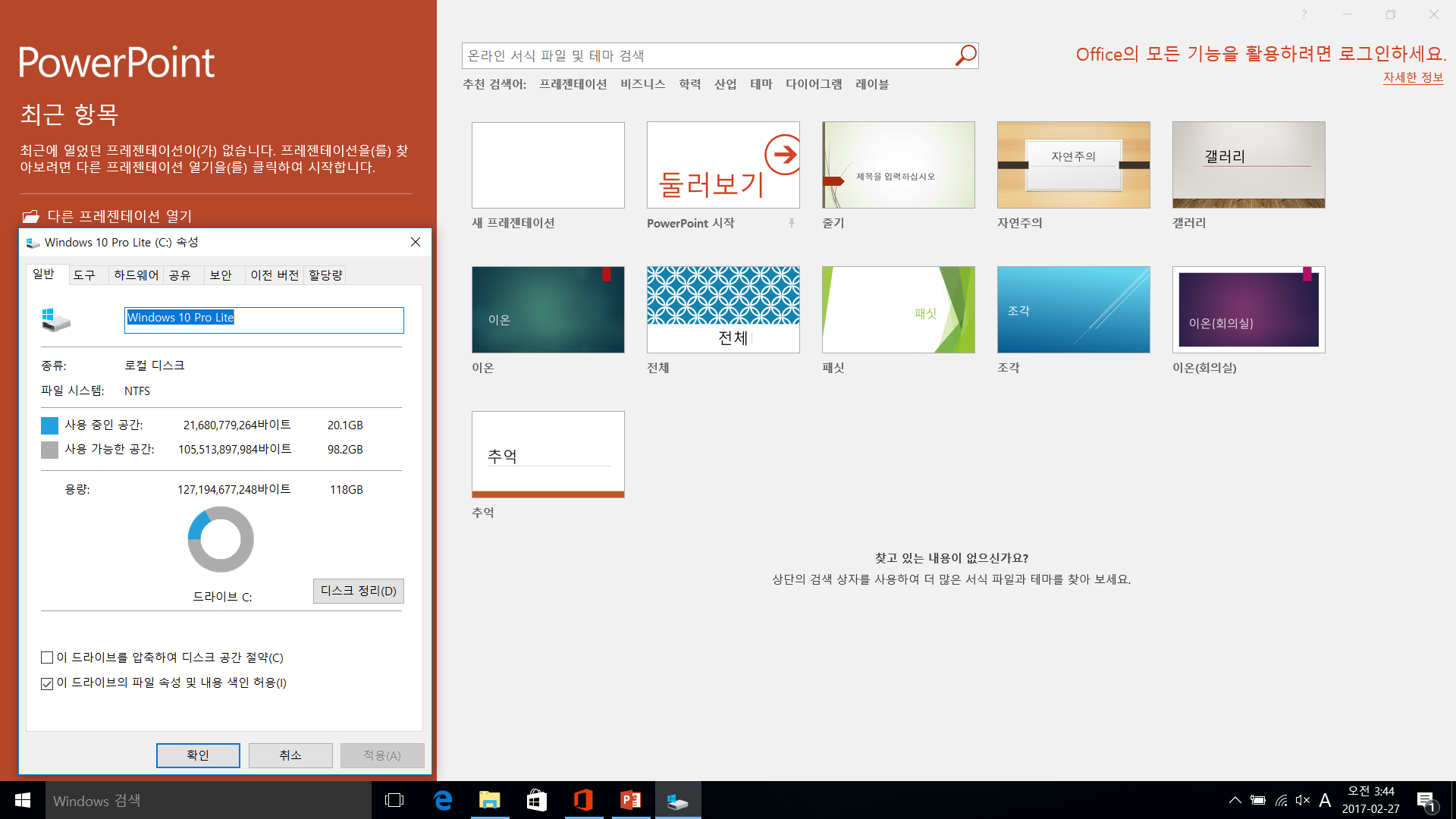This screenshot has height=819, width=1456.
Task: Click the pin icon next to PowerPoint 시작
Action: click(x=791, y=223)
